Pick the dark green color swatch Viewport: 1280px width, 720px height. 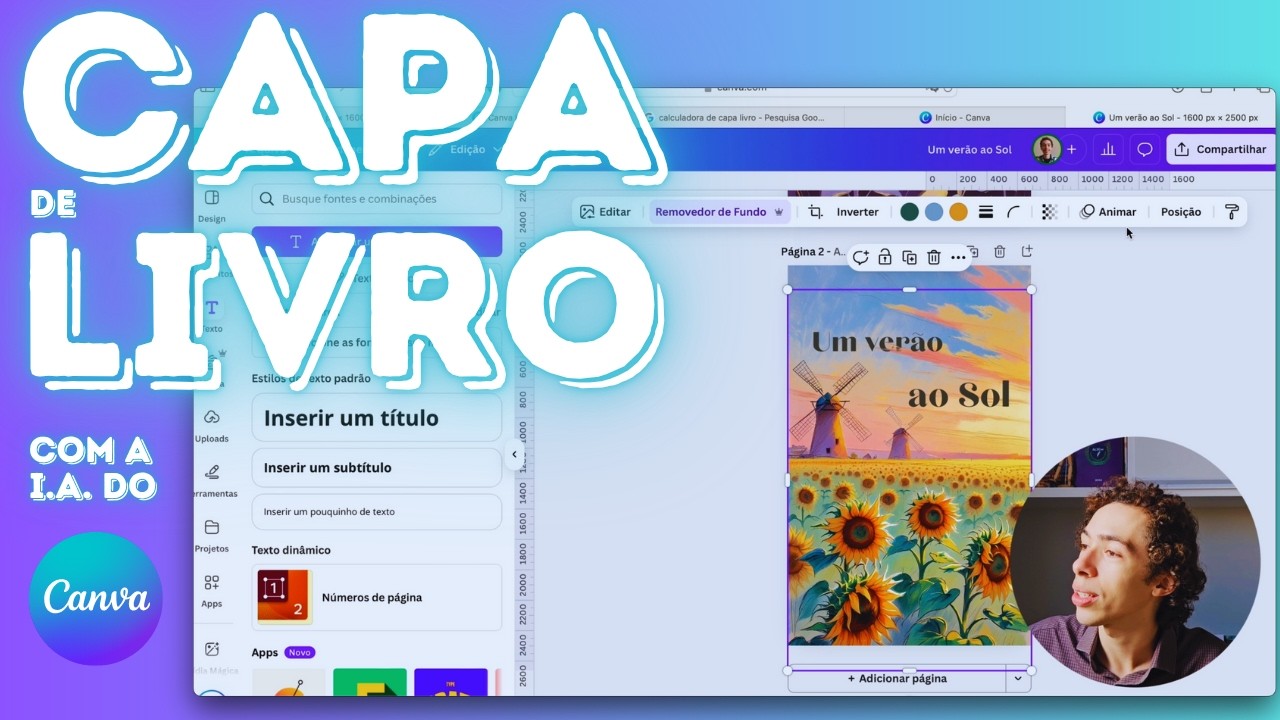[909, 212]
